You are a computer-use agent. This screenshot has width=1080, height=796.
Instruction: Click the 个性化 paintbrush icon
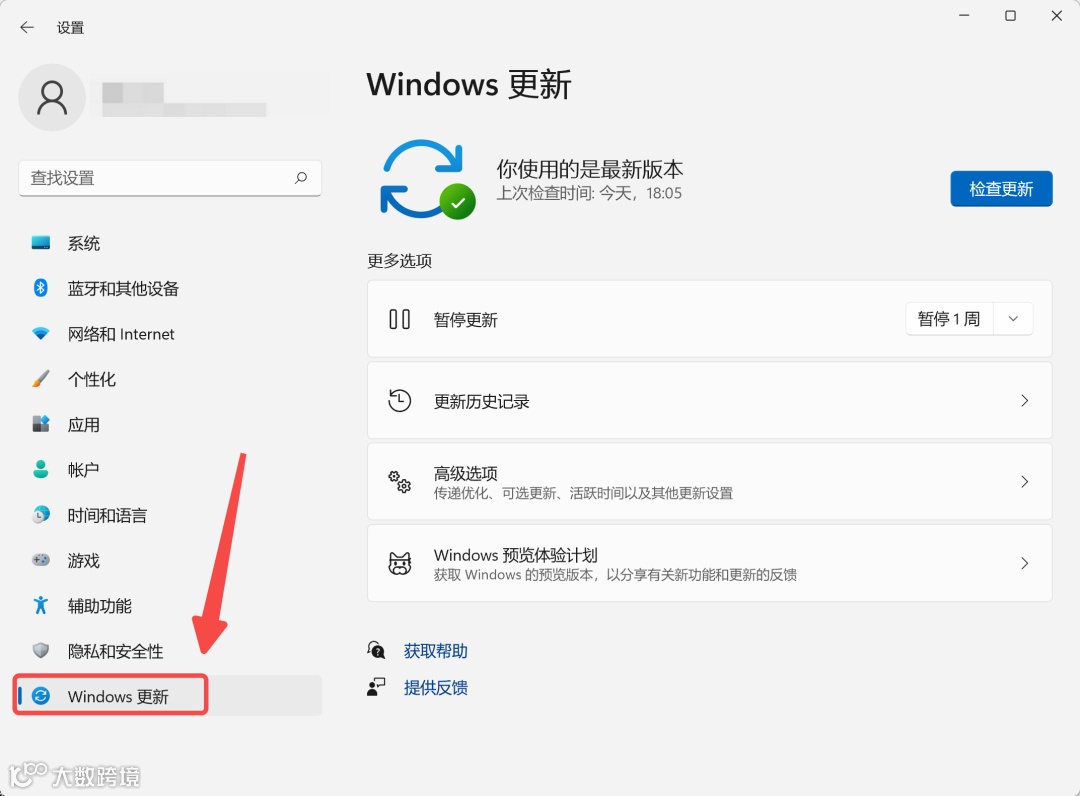click(x=41, y=379)
